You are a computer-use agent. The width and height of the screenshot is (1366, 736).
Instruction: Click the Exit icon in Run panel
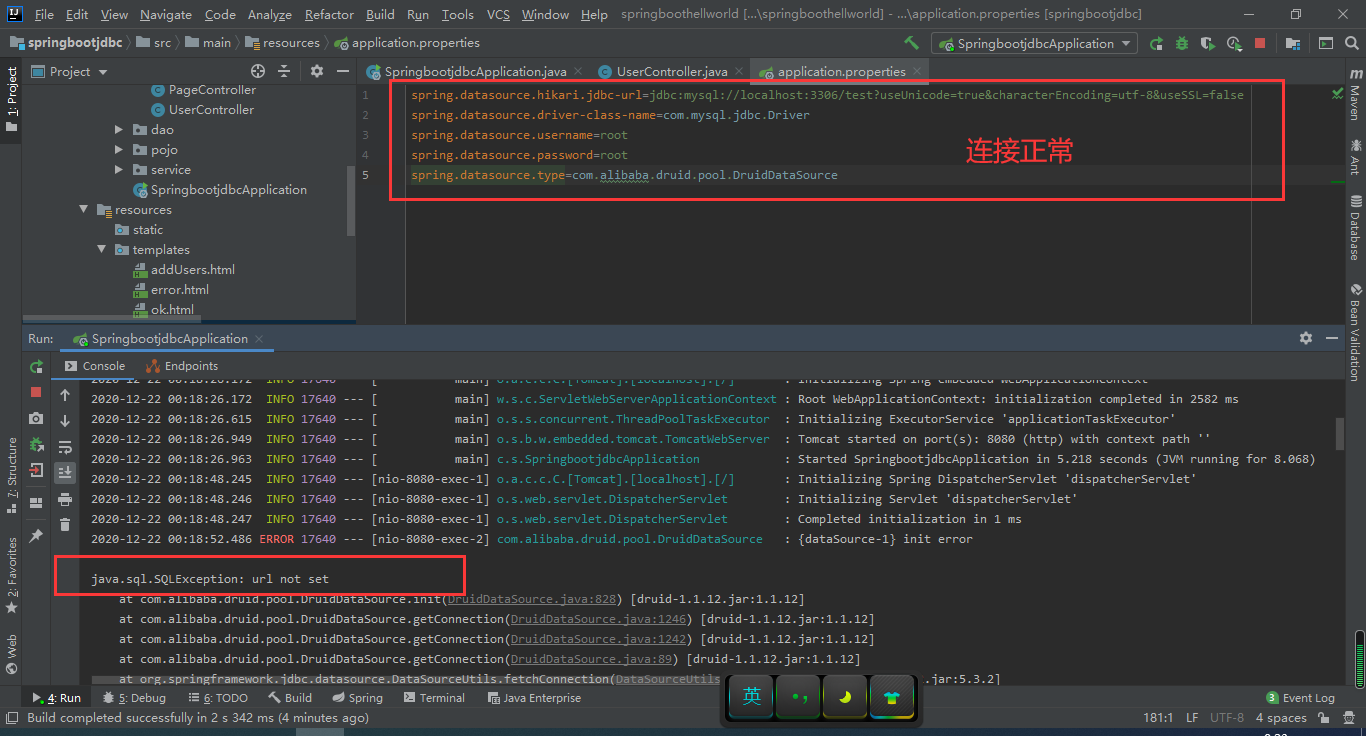36,470
